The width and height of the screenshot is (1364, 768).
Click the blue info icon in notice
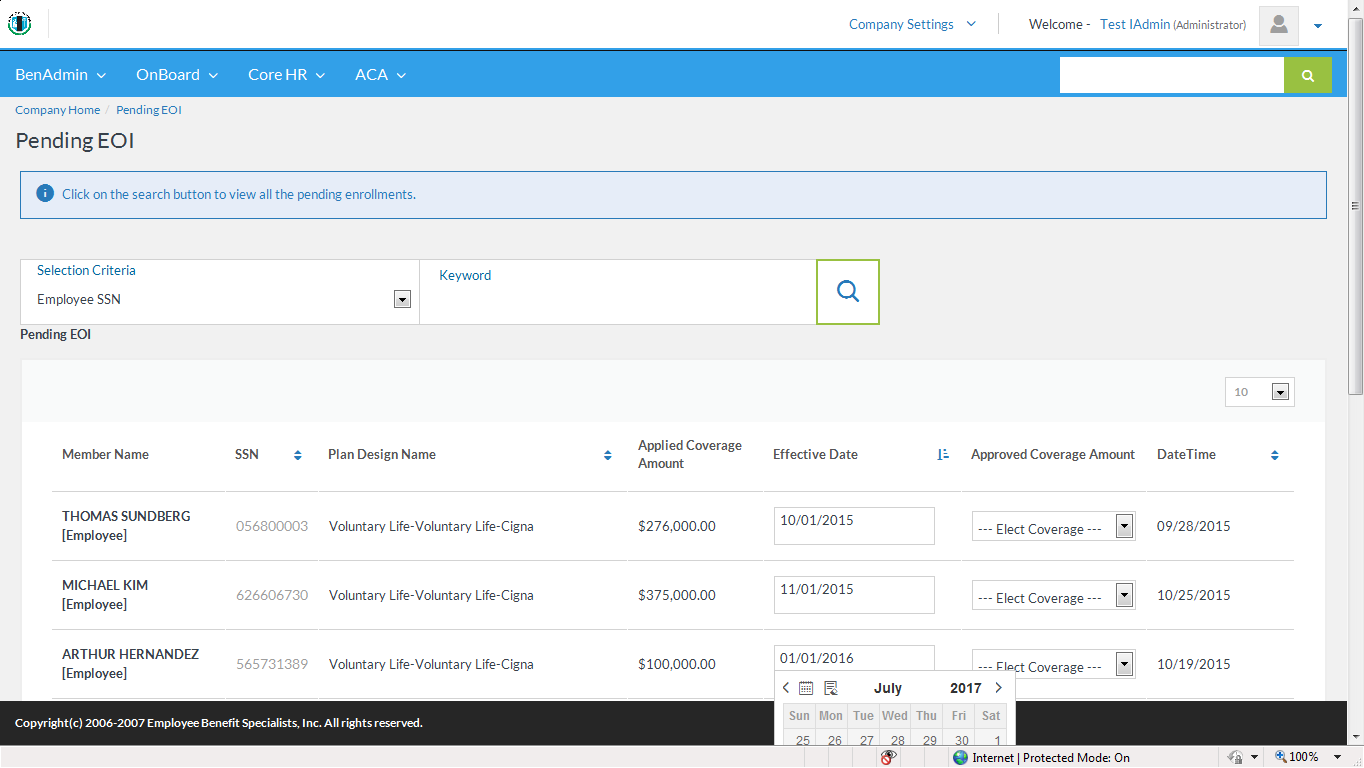(x=45, y=193)
